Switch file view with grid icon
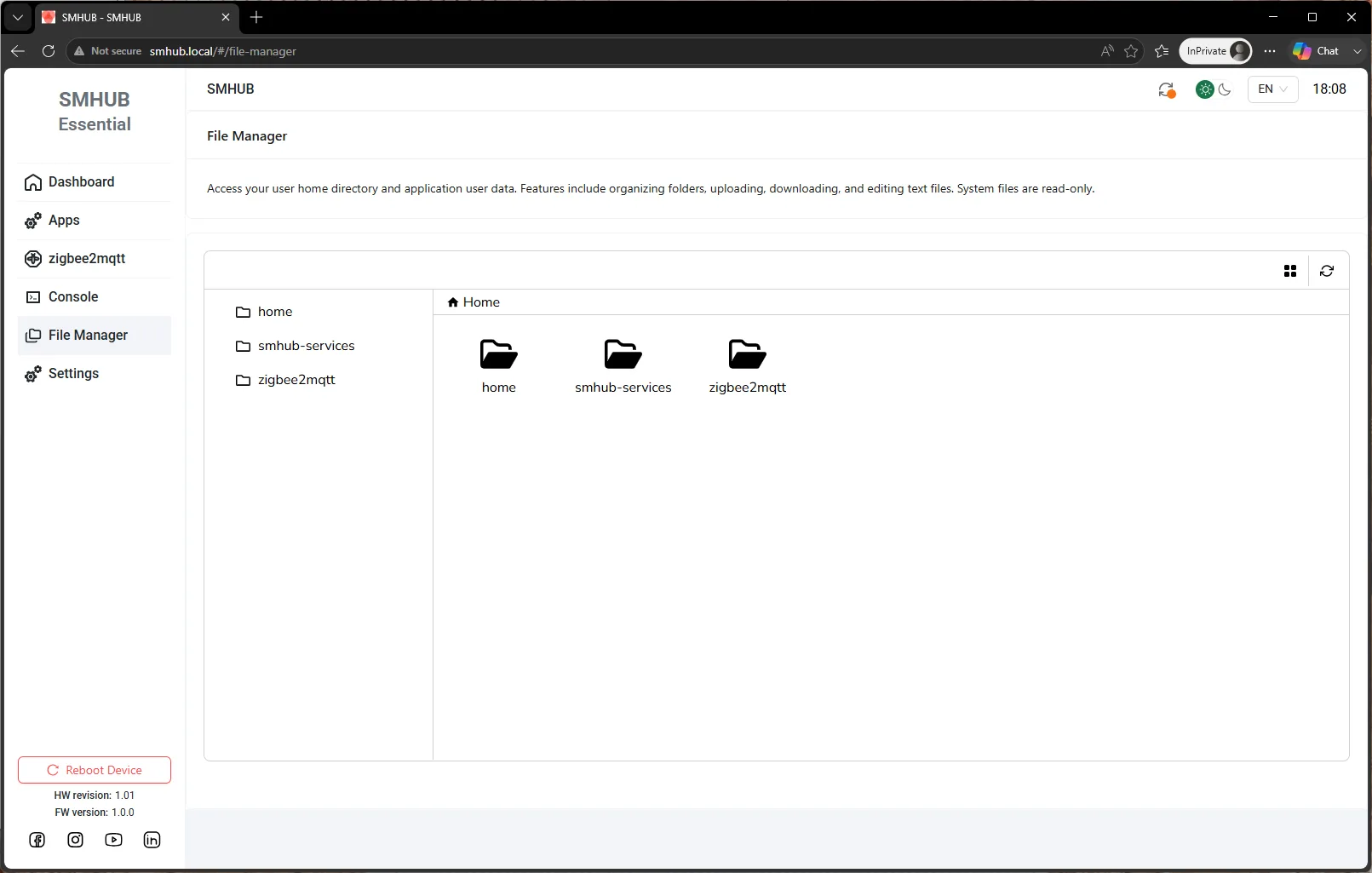 click(x=1290, y=271)
